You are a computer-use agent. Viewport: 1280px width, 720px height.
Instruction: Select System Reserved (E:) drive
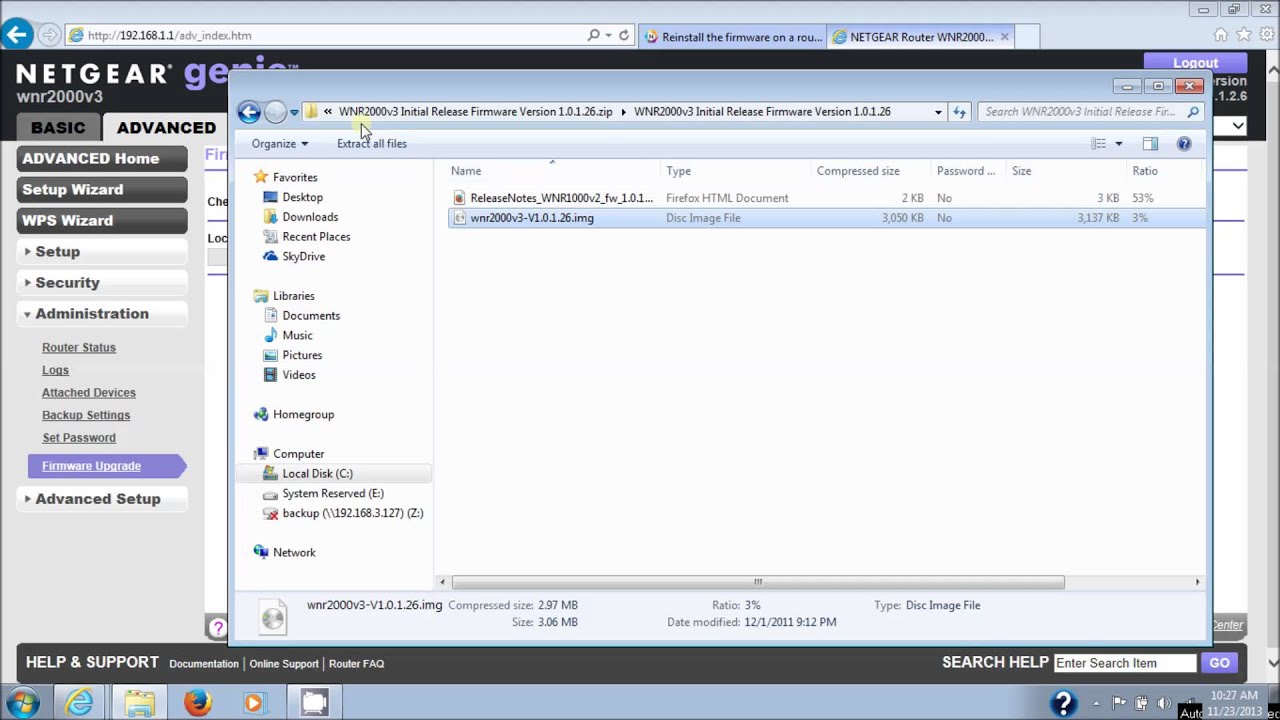[332, 493]
